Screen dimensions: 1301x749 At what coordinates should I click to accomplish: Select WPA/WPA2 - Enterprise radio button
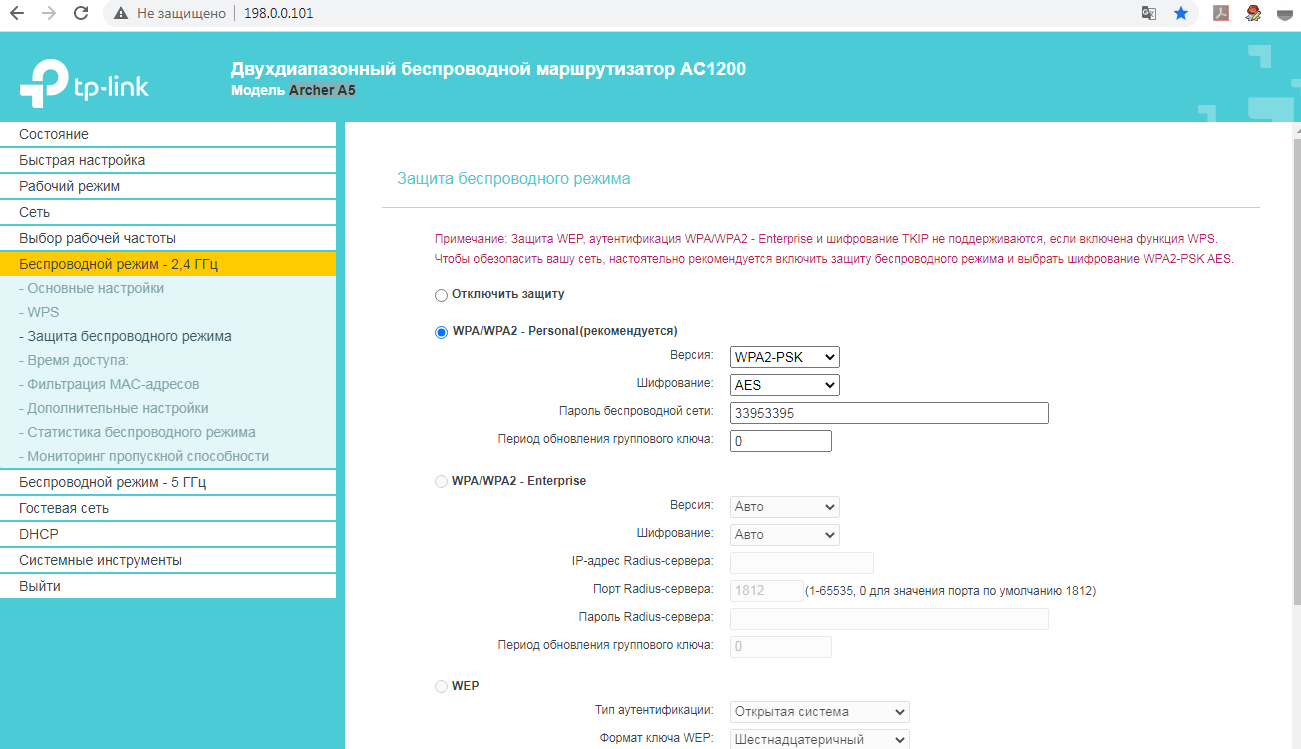(x=441, y=482)
